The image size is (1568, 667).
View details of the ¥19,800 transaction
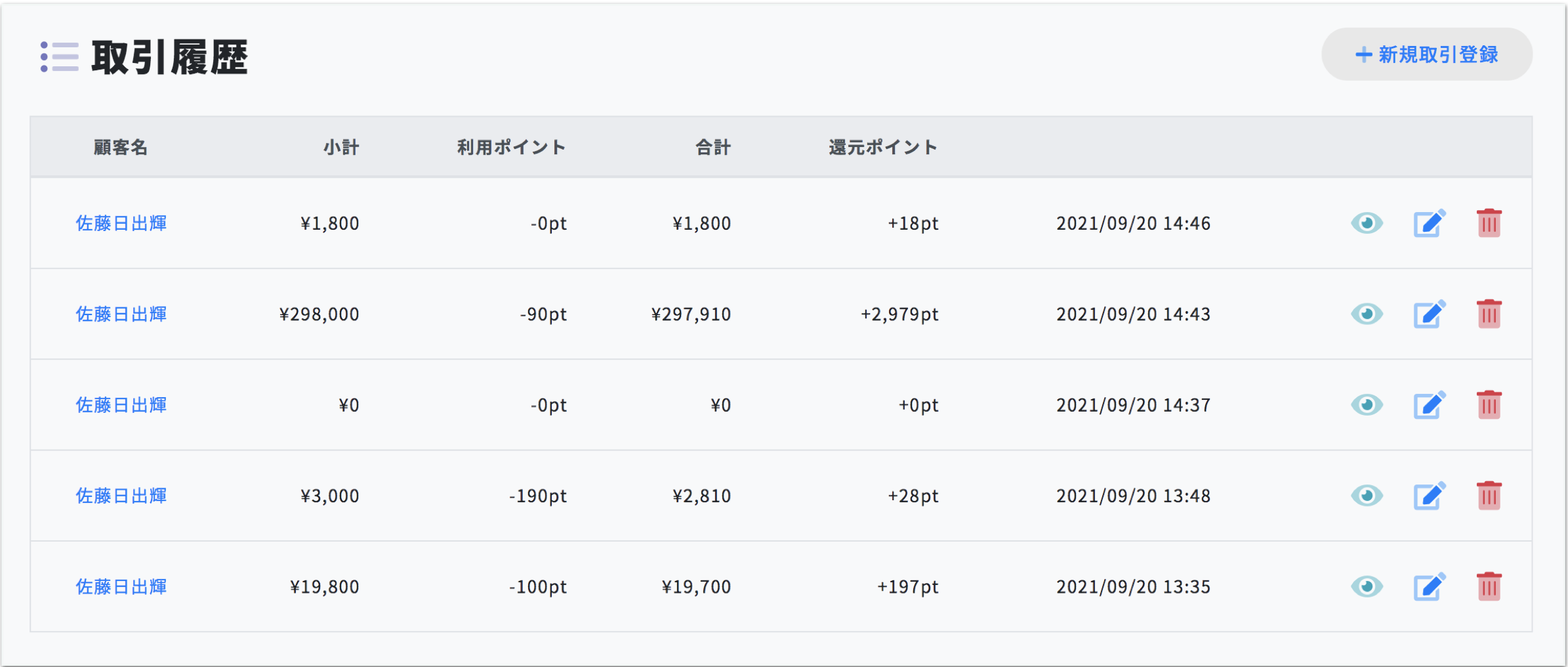click(1367, 586)
